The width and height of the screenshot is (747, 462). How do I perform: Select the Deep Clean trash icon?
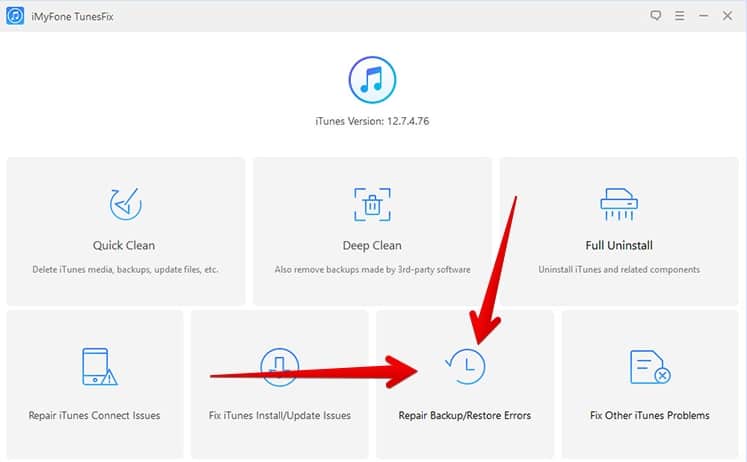(372, 204)
